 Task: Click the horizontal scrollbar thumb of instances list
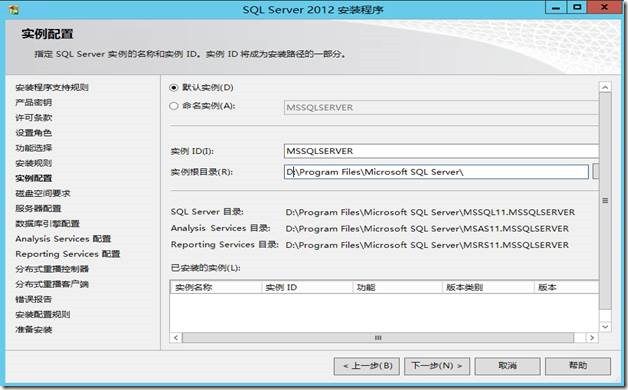click(378, 338)
